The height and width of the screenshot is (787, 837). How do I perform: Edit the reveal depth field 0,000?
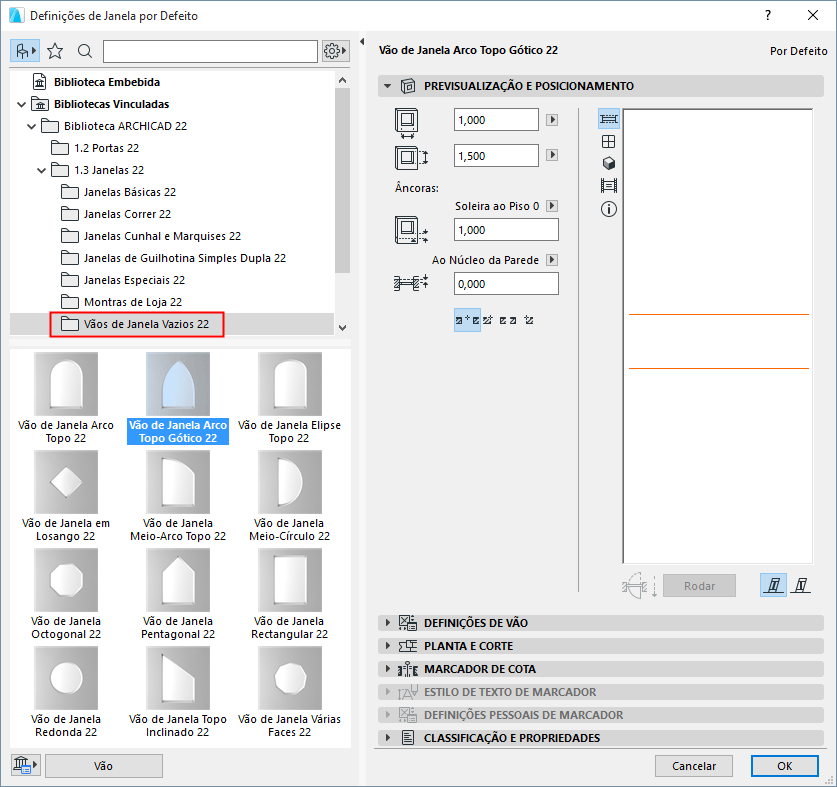coord(506,284)
